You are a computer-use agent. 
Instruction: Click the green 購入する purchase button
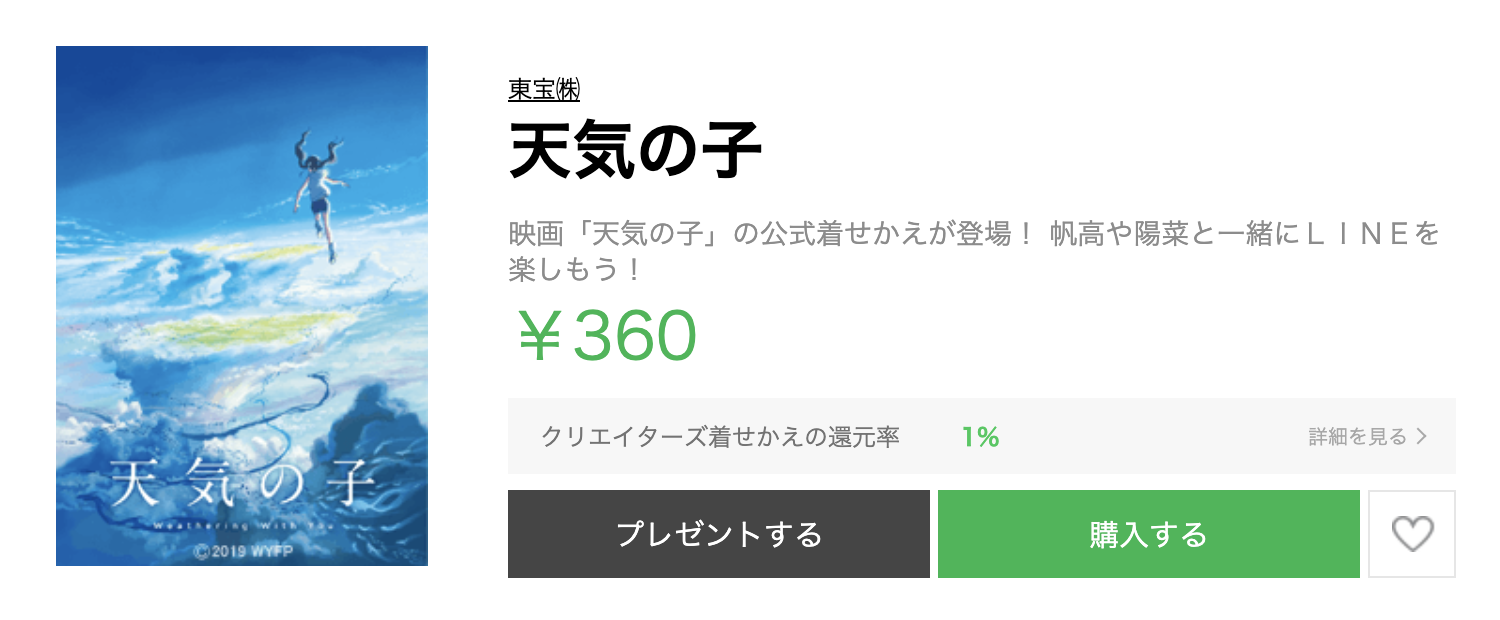point(1149,534)
